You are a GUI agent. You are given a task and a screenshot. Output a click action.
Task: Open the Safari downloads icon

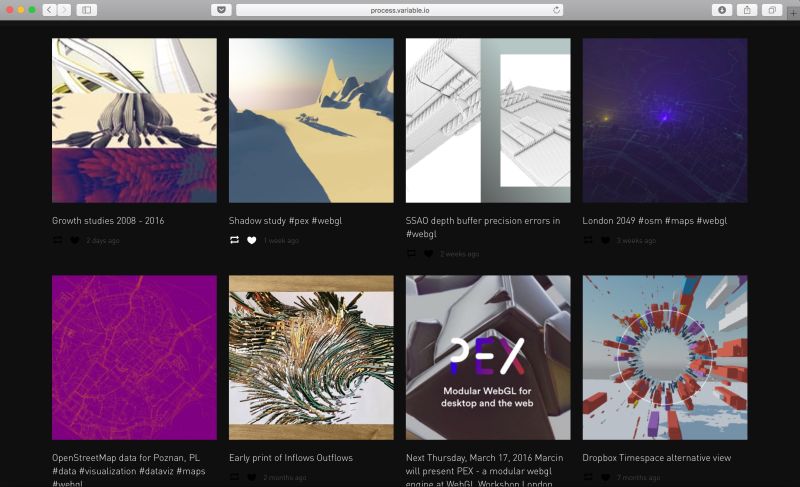(721, 10)
